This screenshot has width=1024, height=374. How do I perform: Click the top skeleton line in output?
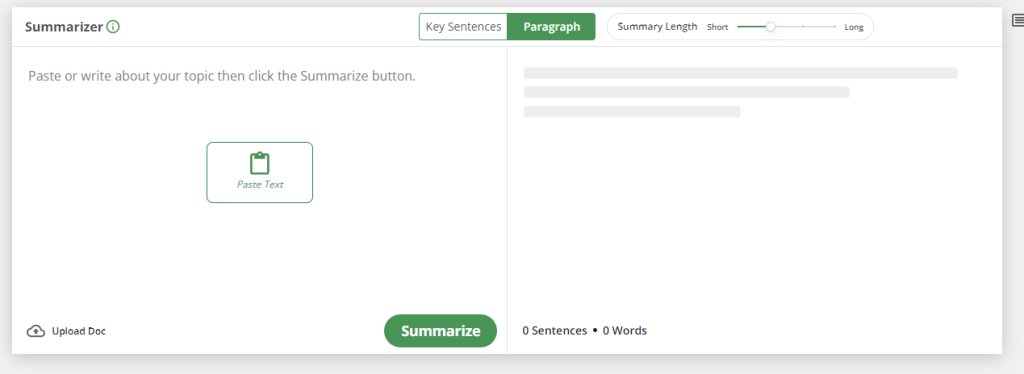coord(741,73)
